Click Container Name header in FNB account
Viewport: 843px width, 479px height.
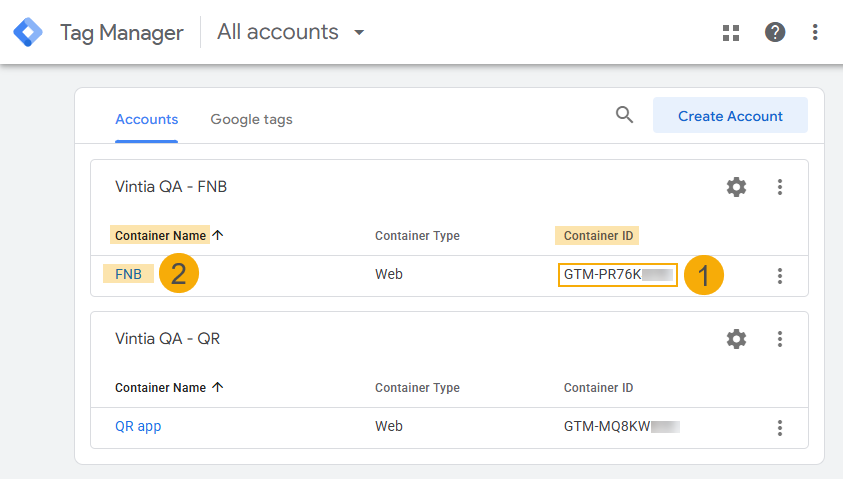click(x=160, y=235)
